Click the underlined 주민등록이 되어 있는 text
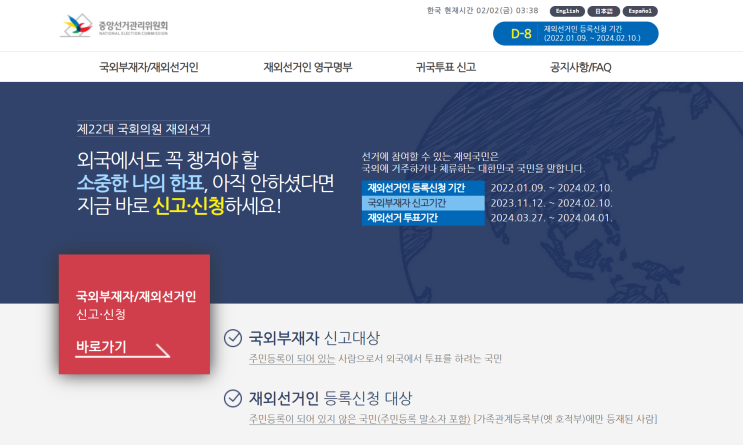Screen dimensions: 743x445 tap(292, 359)
